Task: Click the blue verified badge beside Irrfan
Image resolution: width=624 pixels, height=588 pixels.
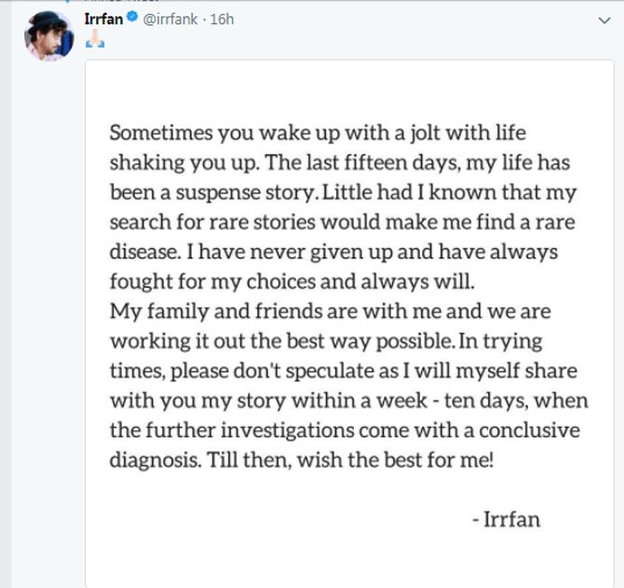Action: (135, 20)
